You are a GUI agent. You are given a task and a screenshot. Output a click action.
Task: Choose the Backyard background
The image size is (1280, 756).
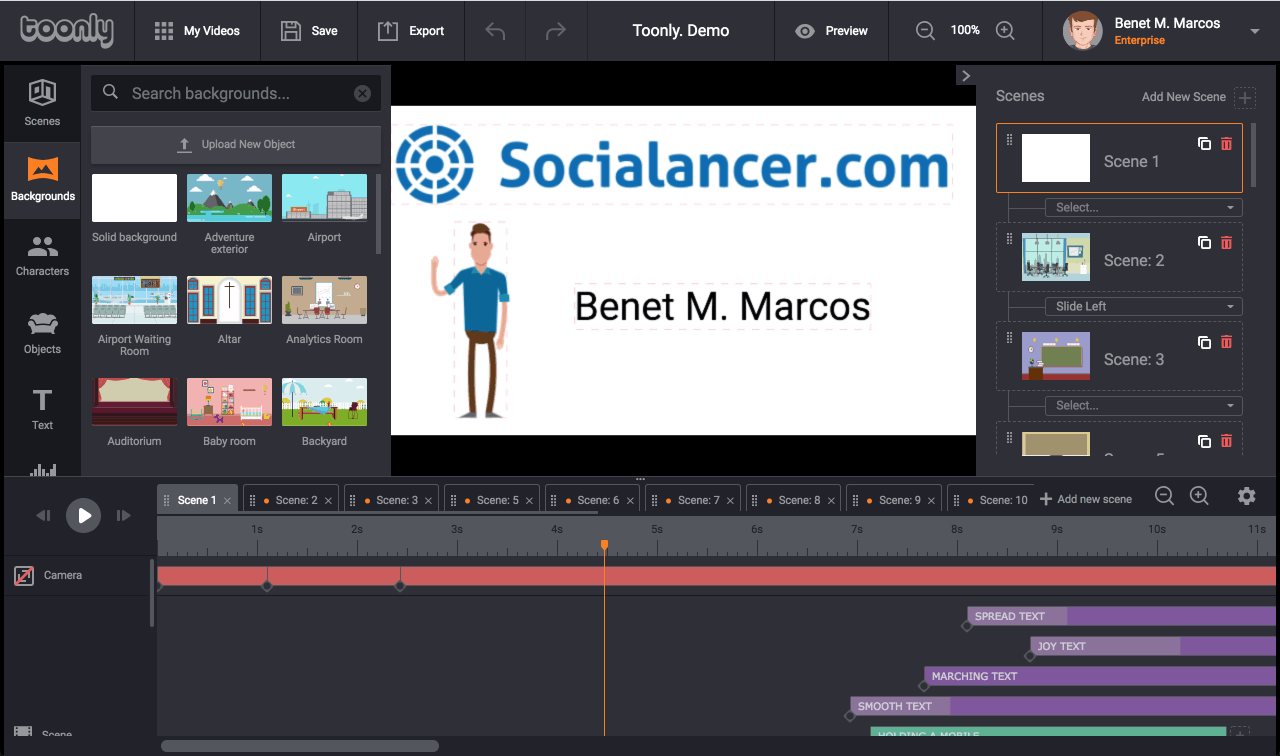tap(324, 402)
